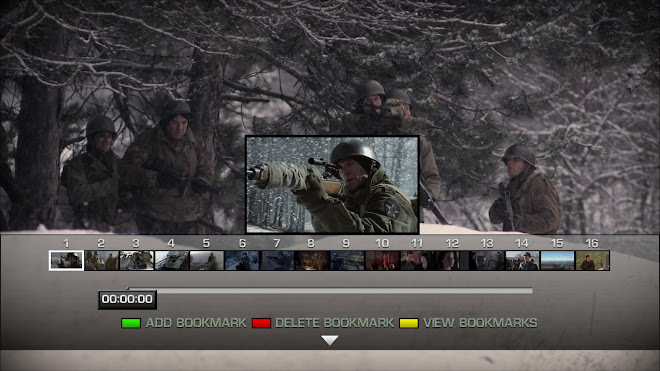Select chapter 6 thumbnail
660x371 pixels.
(x=242, y=260)
